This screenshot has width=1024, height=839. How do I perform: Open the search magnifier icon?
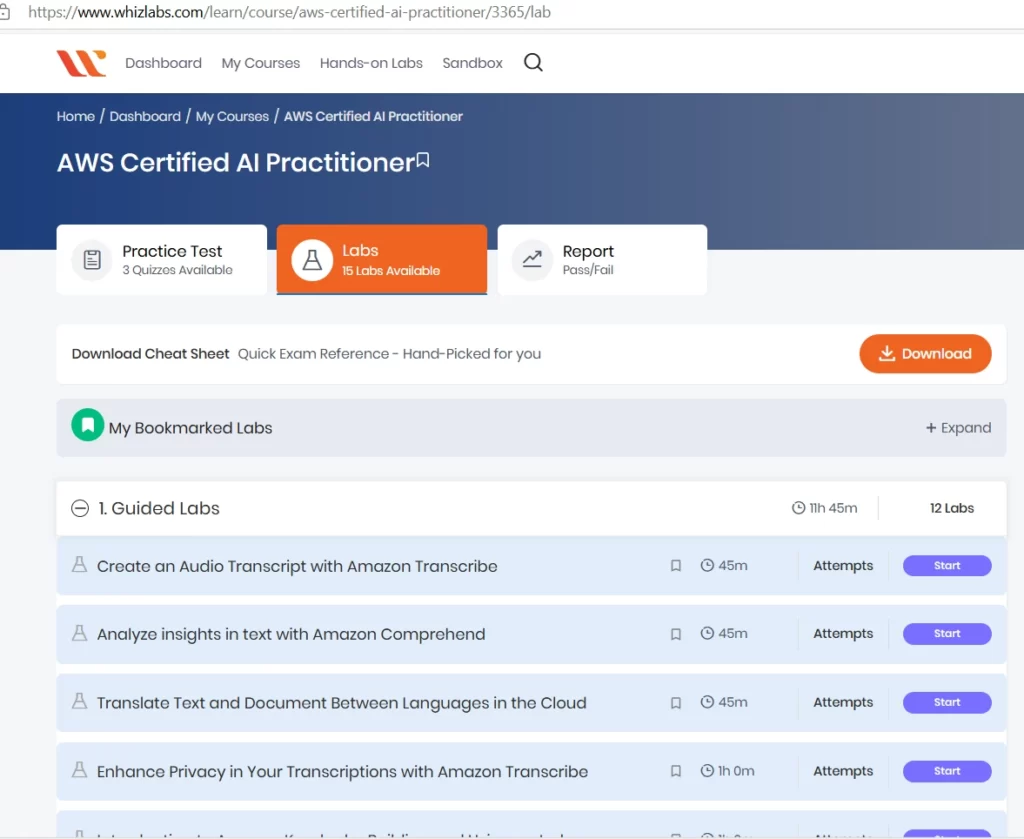point(533,63)
